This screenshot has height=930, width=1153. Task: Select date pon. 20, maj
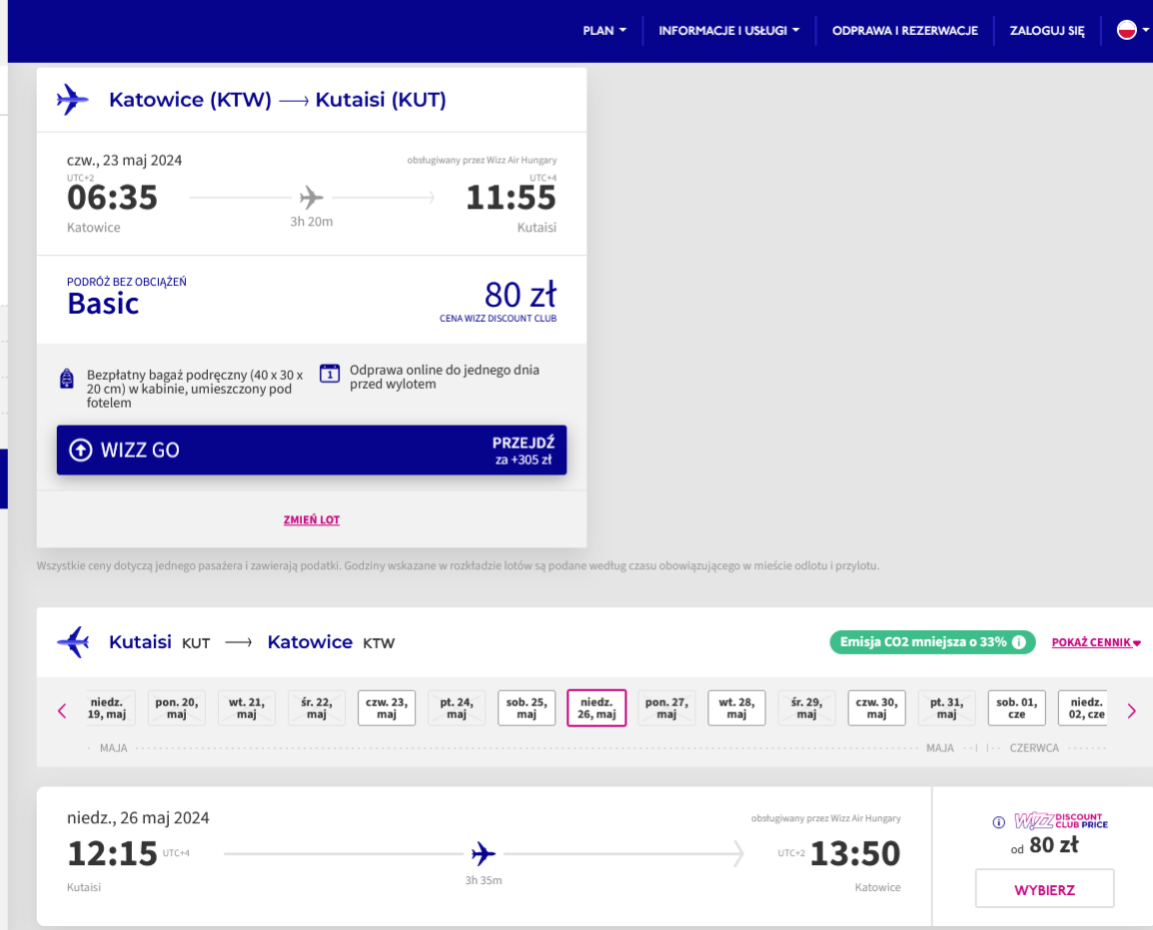176,708
